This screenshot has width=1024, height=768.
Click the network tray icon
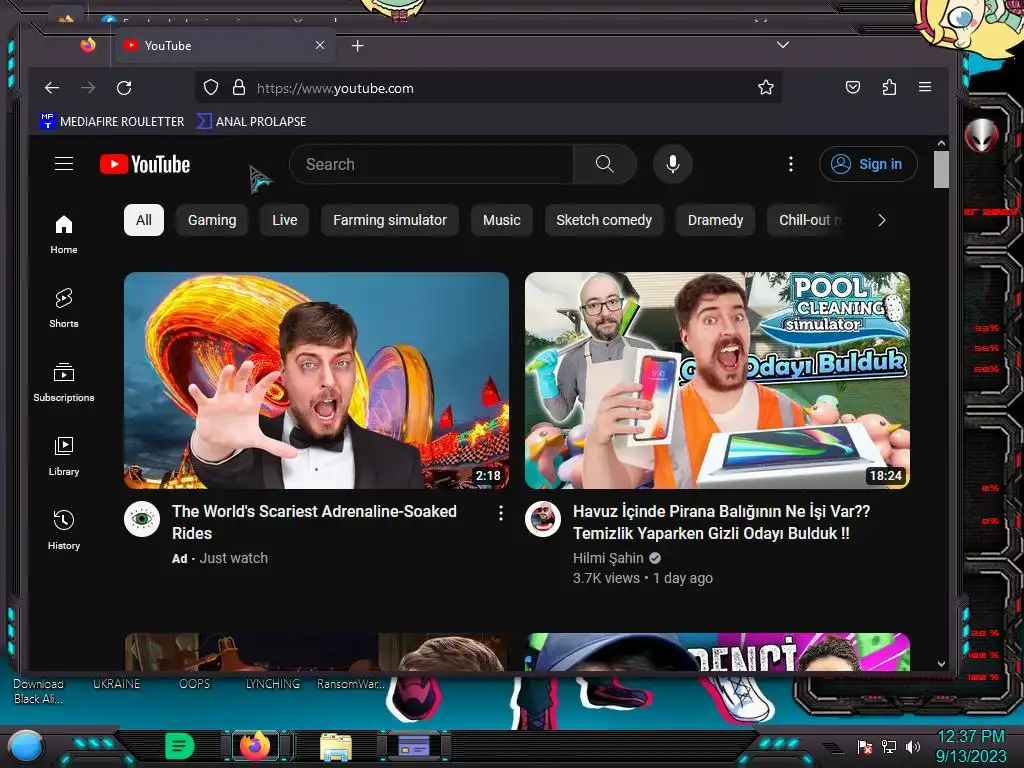pyautogui.click(x=889, y=746)
